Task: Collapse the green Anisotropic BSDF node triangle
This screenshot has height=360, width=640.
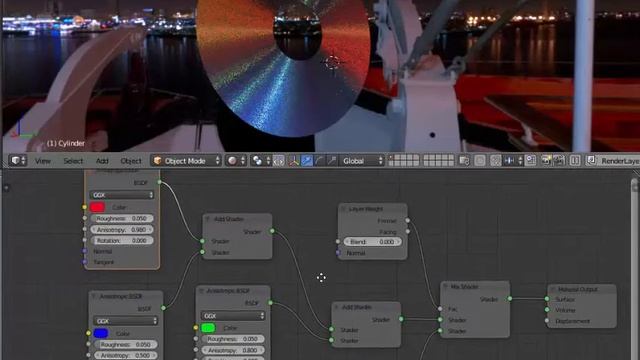Action: (x=201, y=291)
